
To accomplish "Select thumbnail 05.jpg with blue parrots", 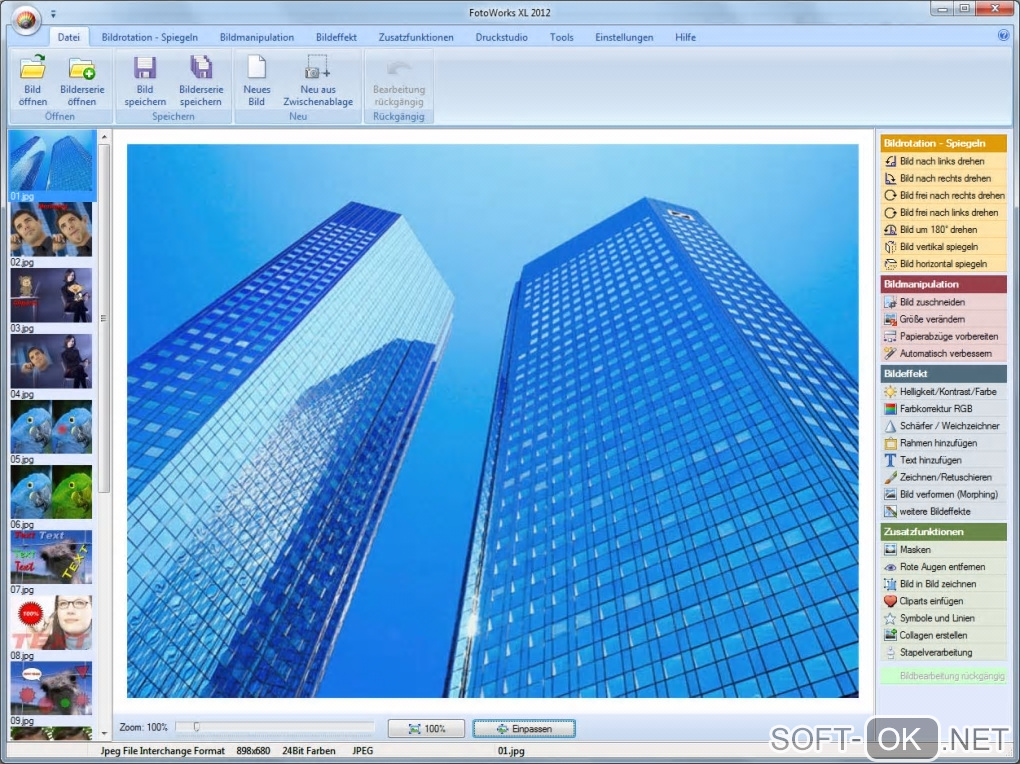I will 51,427.
